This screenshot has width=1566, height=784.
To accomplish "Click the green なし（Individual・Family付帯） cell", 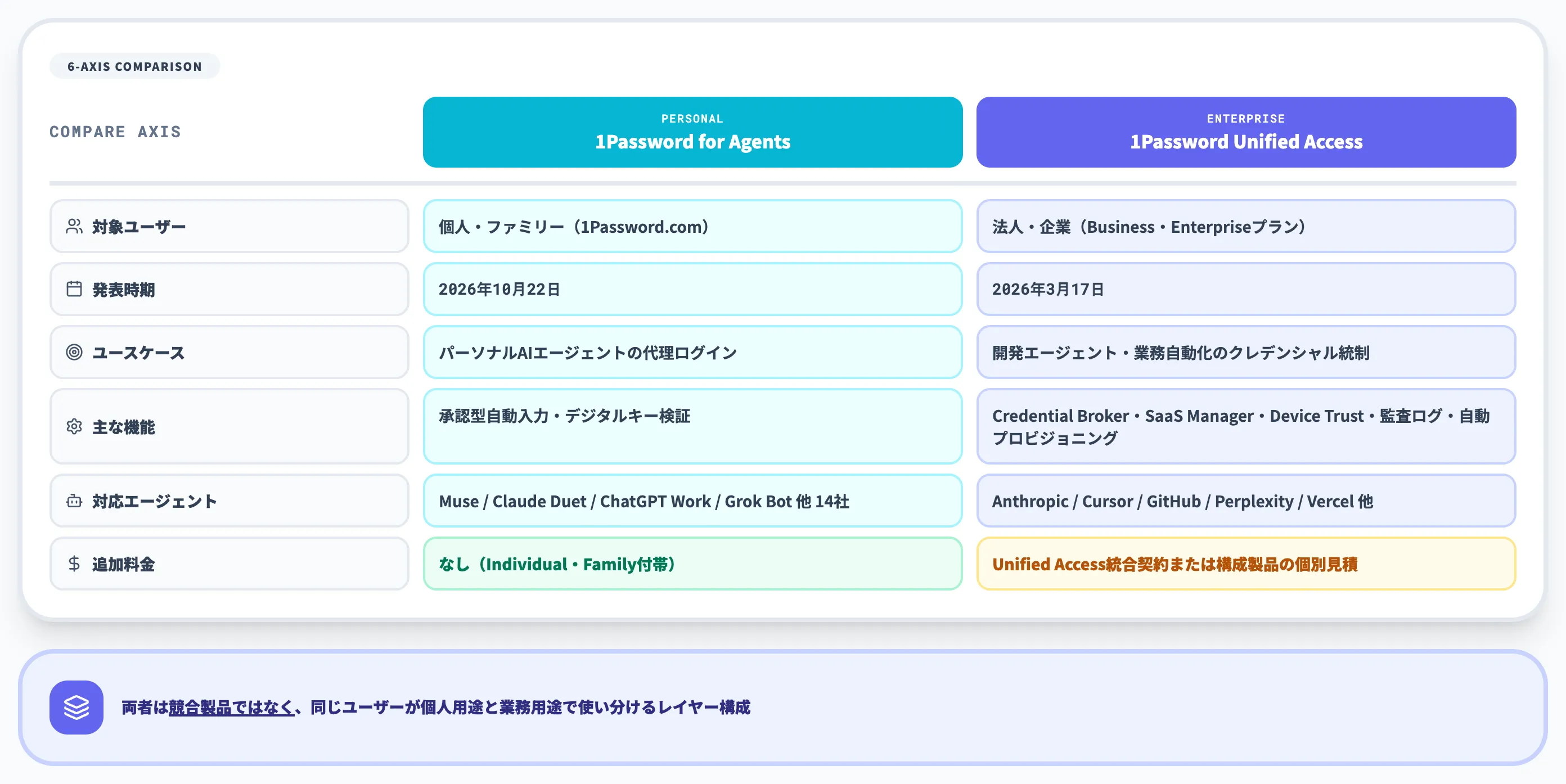I will point(692,564).
